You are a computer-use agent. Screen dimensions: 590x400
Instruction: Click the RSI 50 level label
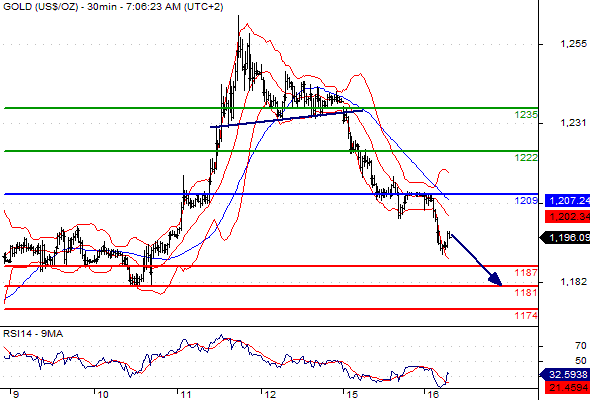coord(581,361)
